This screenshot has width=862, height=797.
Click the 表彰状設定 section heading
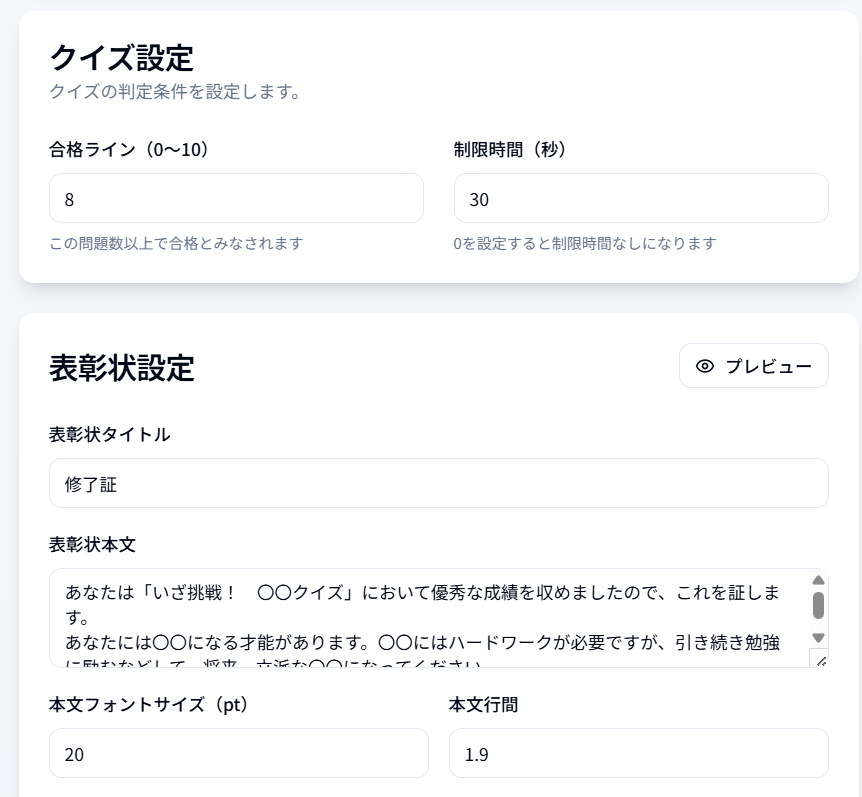pos(121,368)
